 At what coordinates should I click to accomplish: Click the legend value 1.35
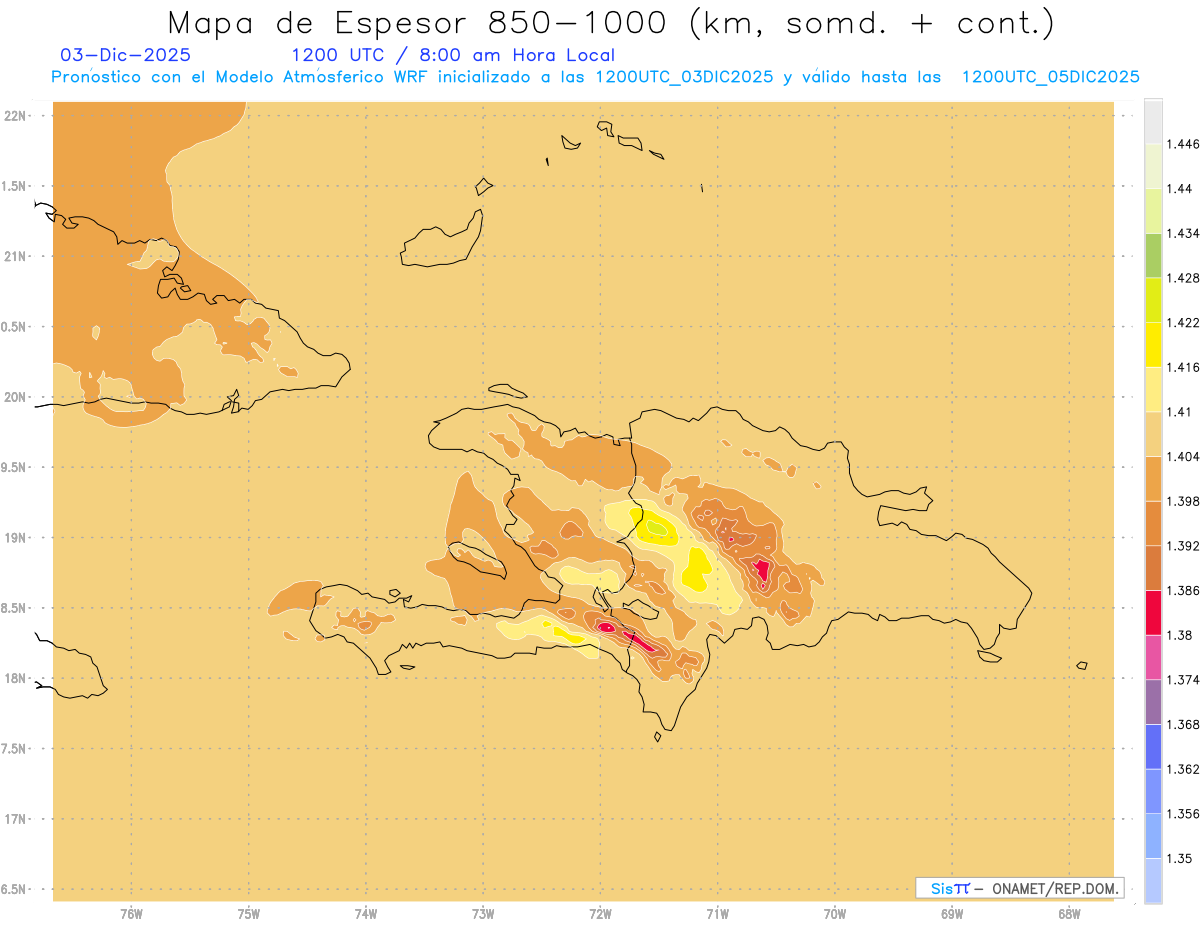pos(1180,858)
